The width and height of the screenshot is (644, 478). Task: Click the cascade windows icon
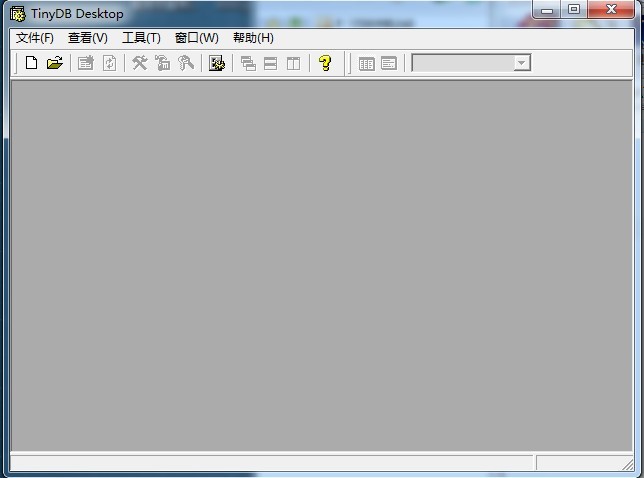[248, 63]
